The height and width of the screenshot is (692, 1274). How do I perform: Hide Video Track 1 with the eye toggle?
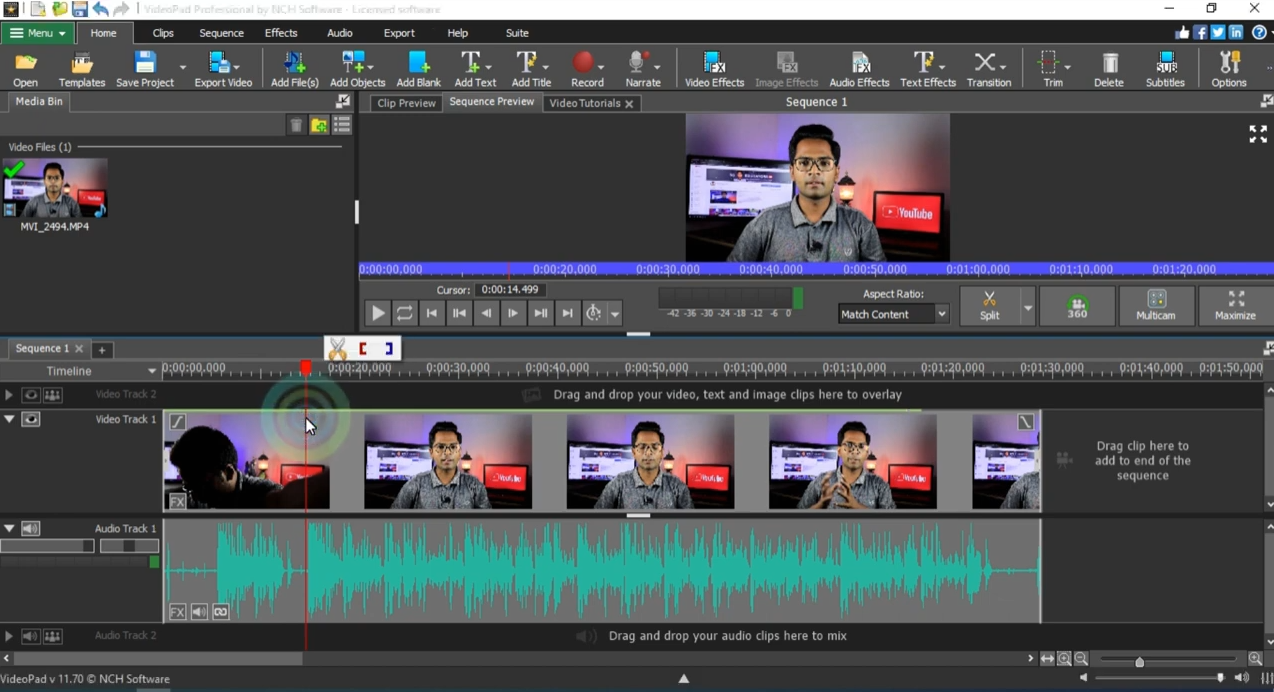(x=30, y=419)
